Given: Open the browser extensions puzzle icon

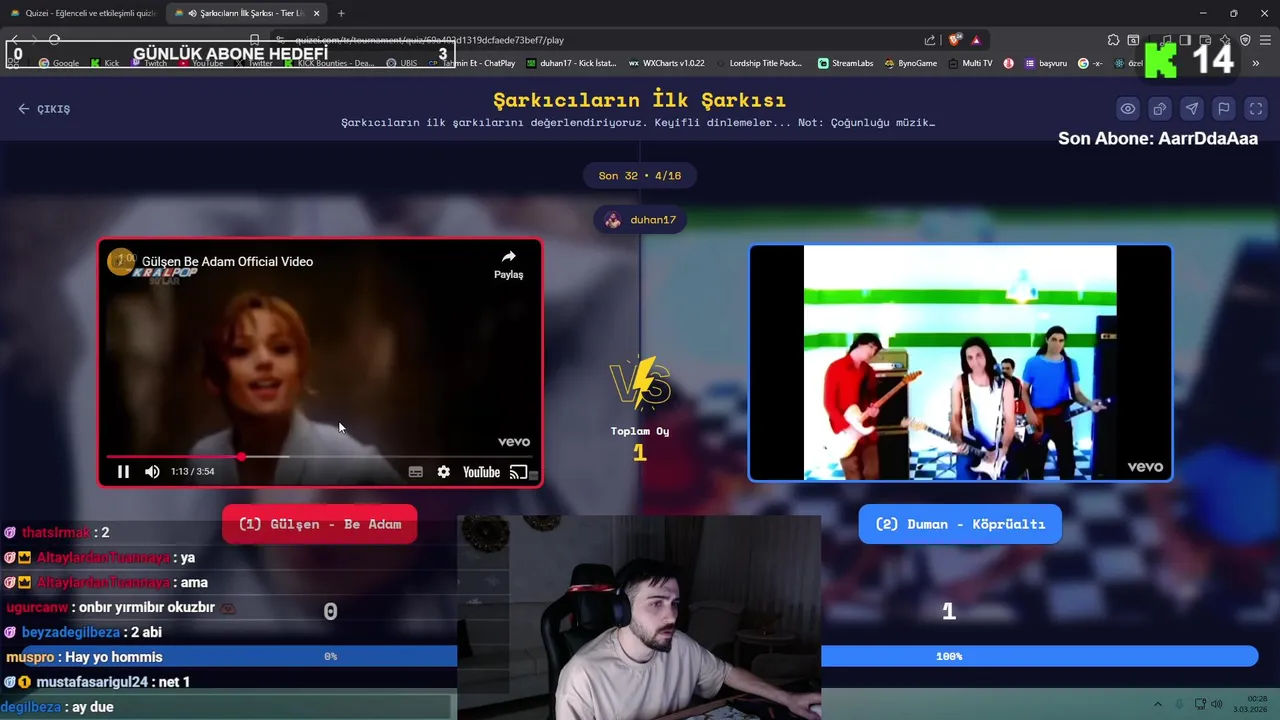Looking at the screenshot, I should point(1113,40).
